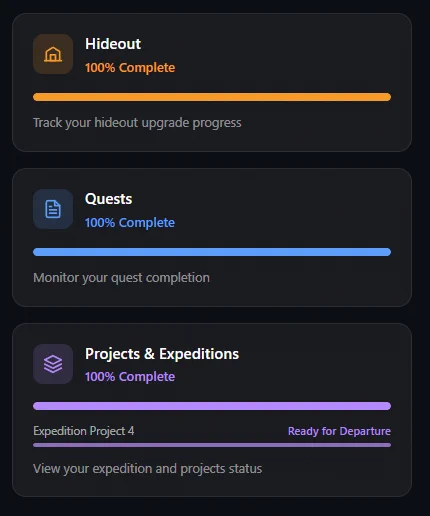Click the blue Quests document icon
The height and width of the screenshot is (516, 430).
point(53,209)
